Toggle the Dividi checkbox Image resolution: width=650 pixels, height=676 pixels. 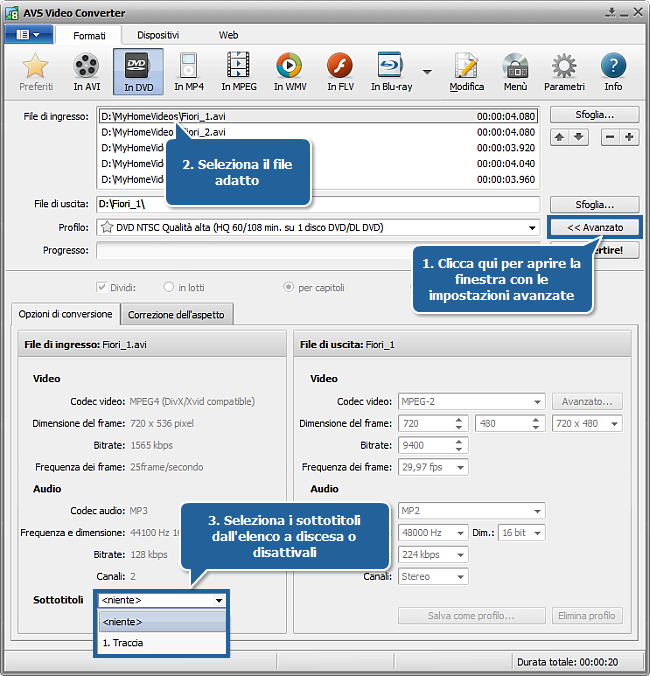(102, 287)
